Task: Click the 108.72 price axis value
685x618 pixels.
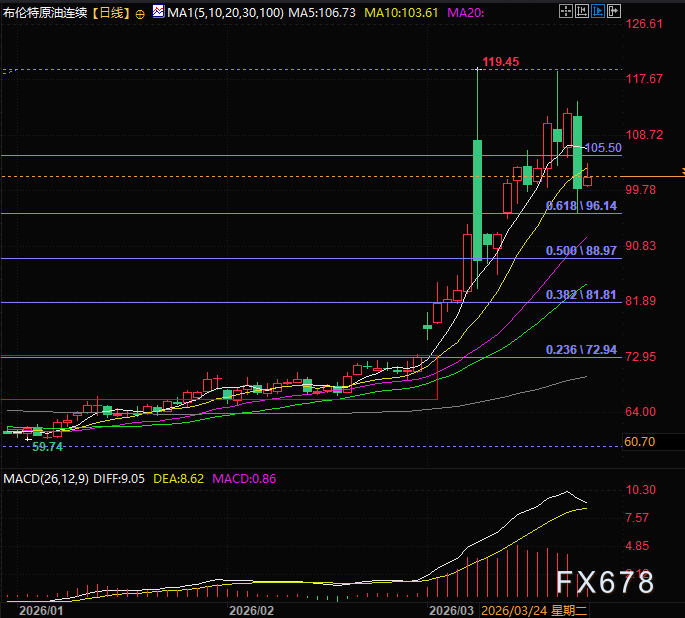Action: coord(644,135)
